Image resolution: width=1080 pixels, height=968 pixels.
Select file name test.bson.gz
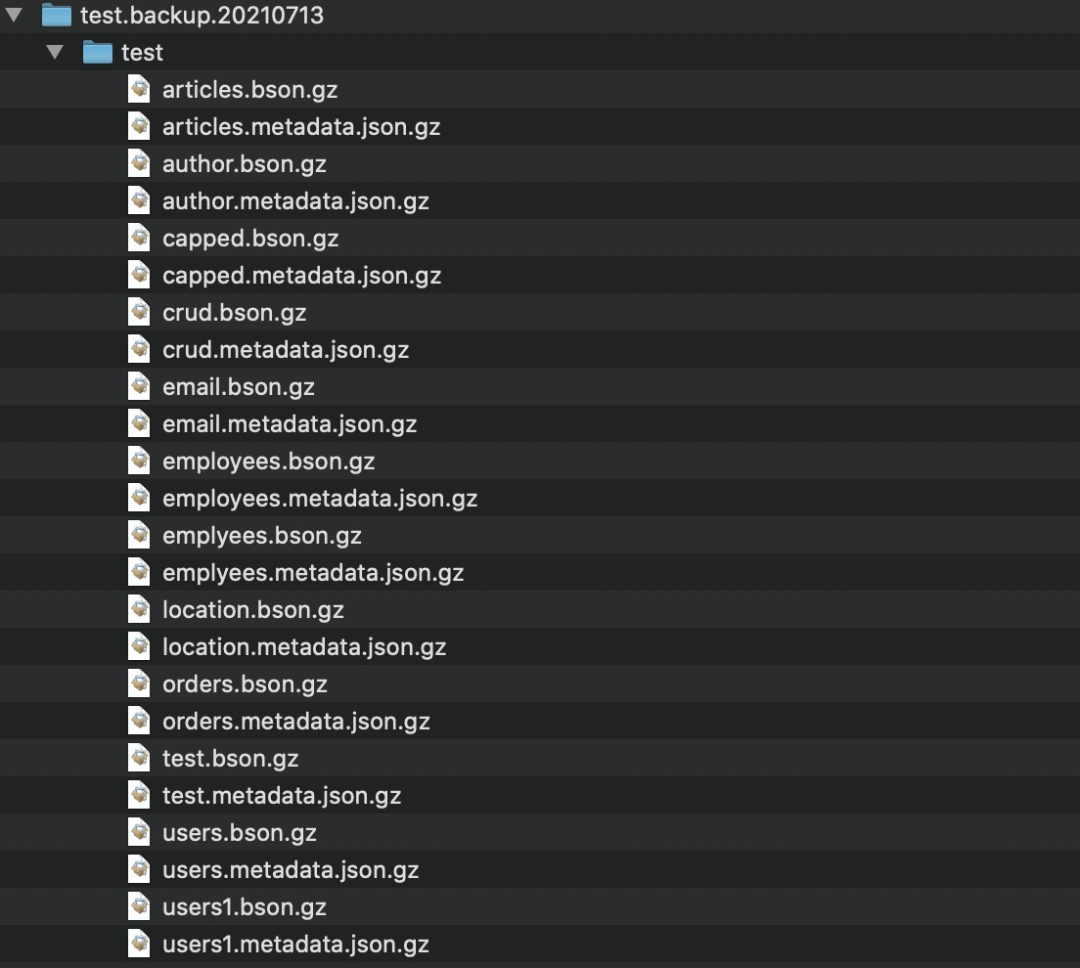point(231,760)
